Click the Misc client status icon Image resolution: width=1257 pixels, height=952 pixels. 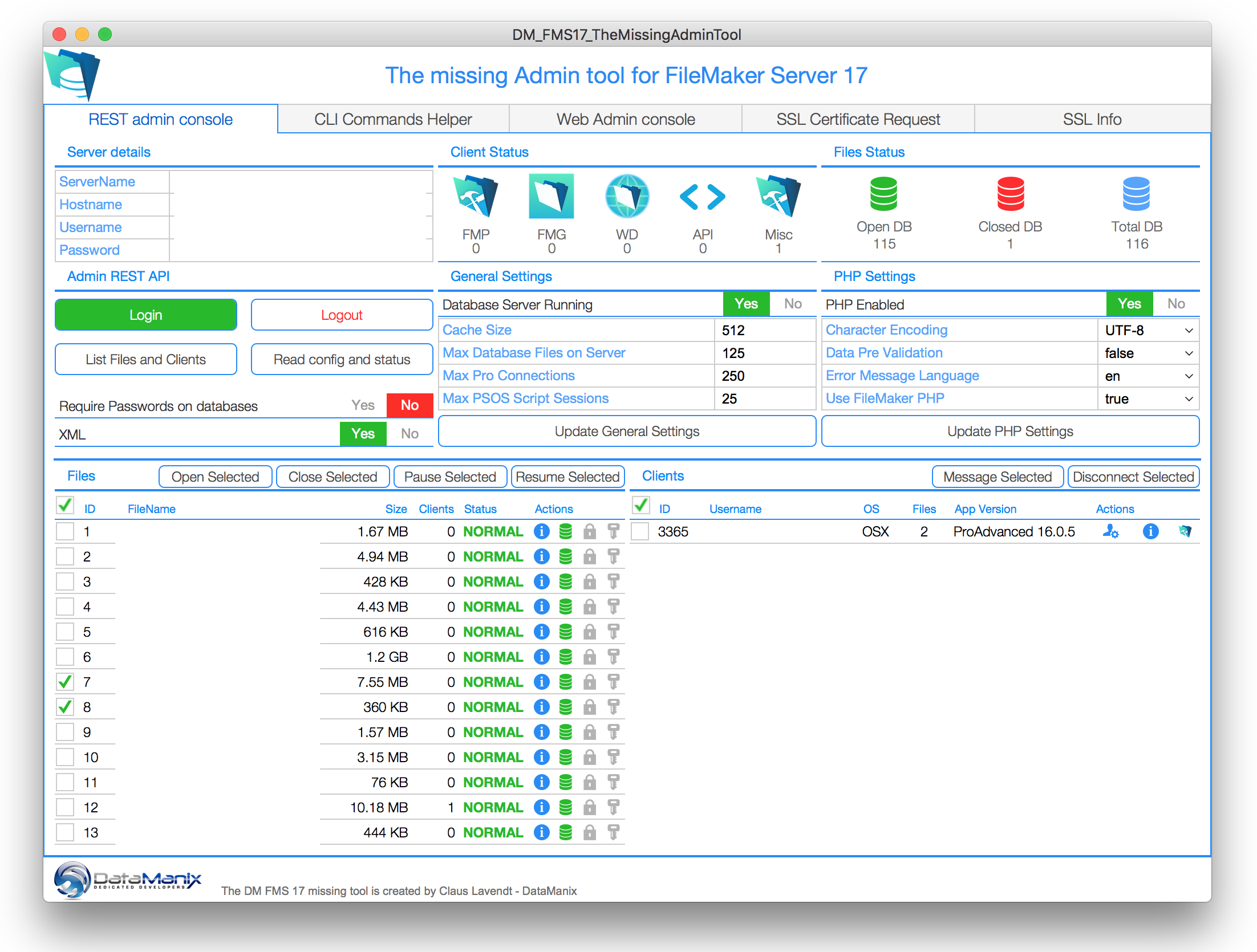778,196
